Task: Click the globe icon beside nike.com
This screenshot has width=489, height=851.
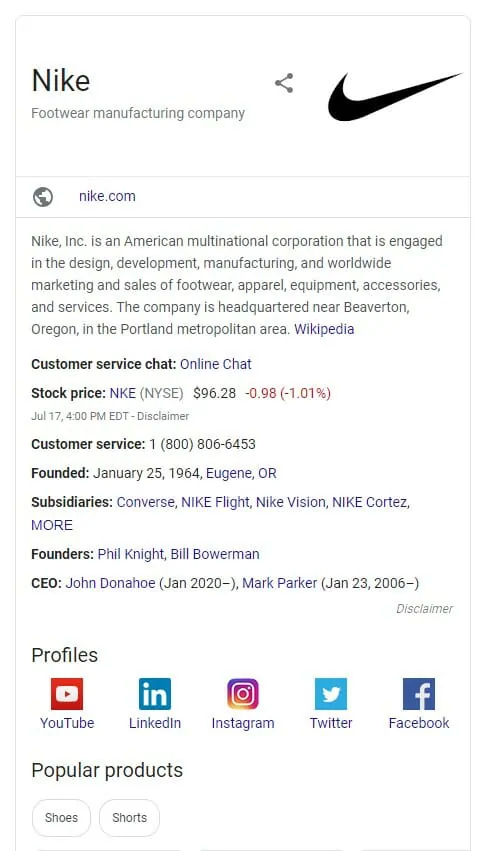Action: [x=43, y=196]
